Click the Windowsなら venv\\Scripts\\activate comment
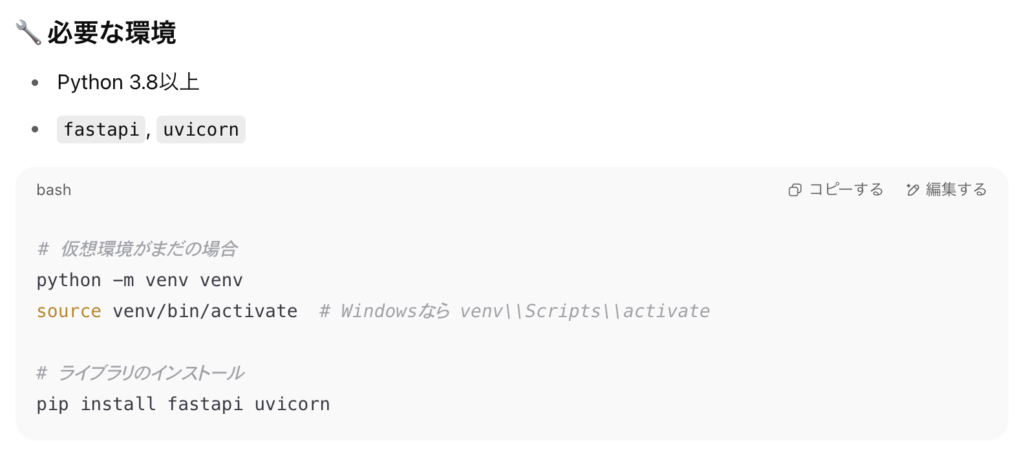Image resolution: width=1024 pixels, height=456 pixels. coord(515,312)
